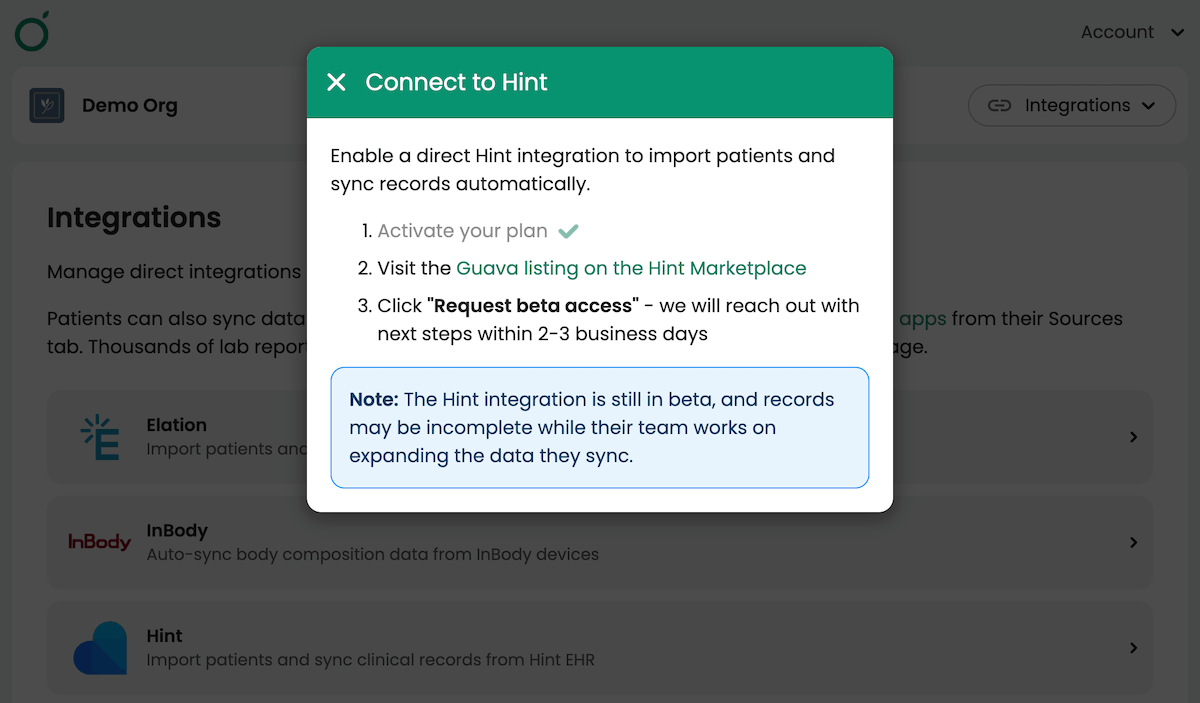Click the InBody description about body composition data
The width and height of the screenshot is (1200, 703).
coord(373,554)
